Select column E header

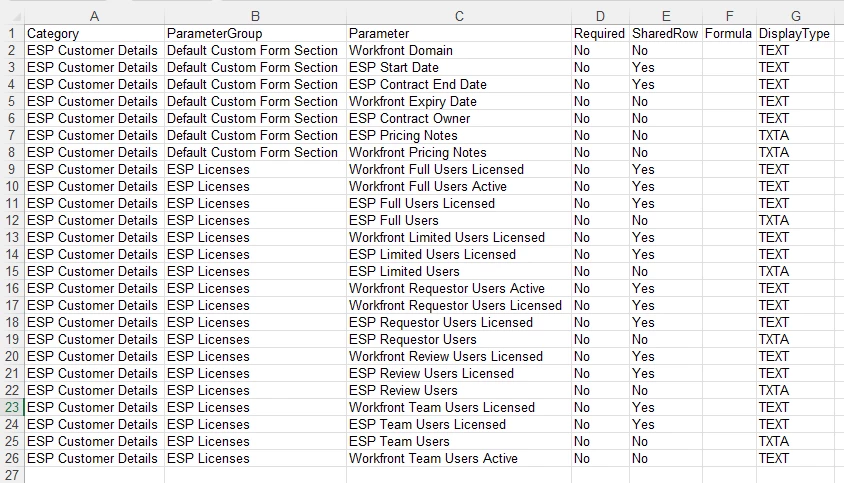666,16
